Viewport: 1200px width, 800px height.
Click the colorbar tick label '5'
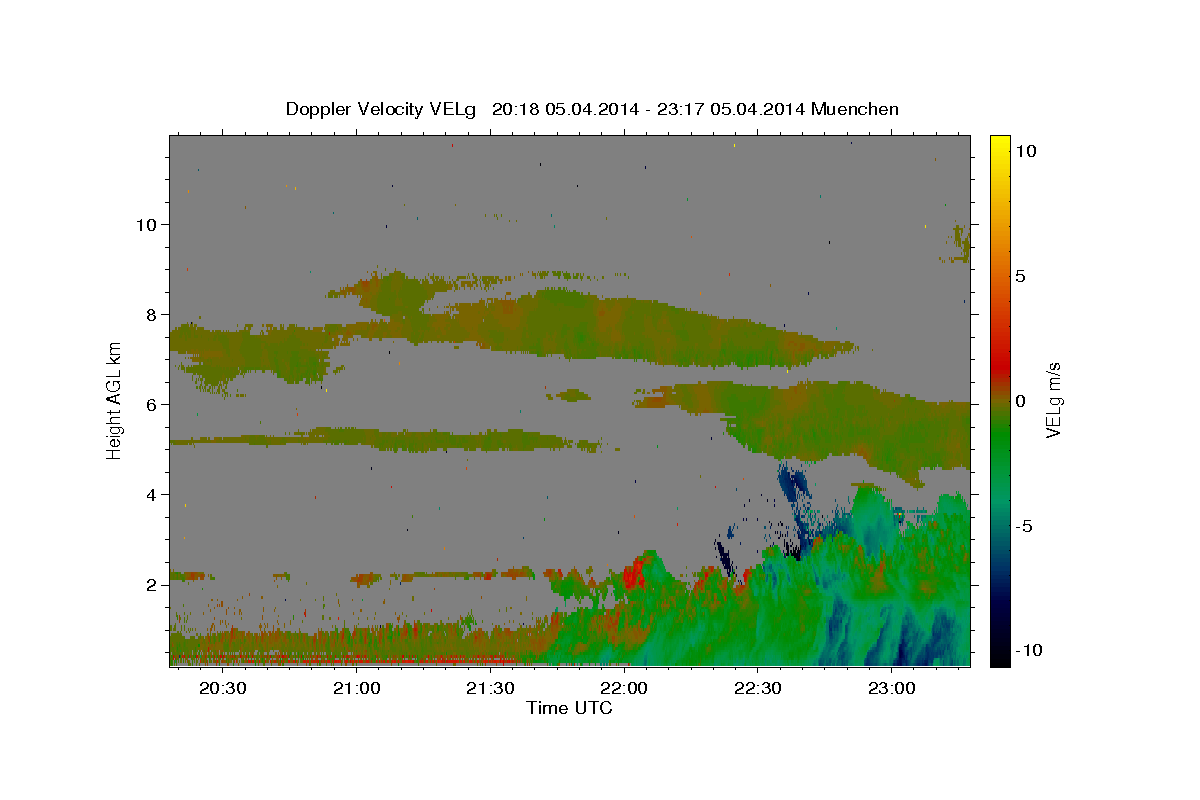[x=1020, y=276]
